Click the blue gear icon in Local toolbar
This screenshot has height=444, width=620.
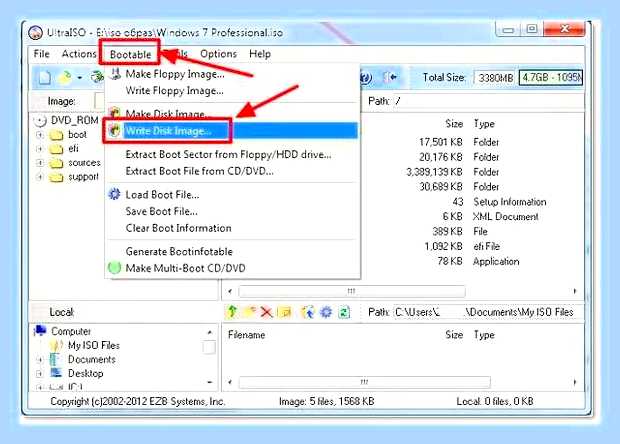[326, 312]
